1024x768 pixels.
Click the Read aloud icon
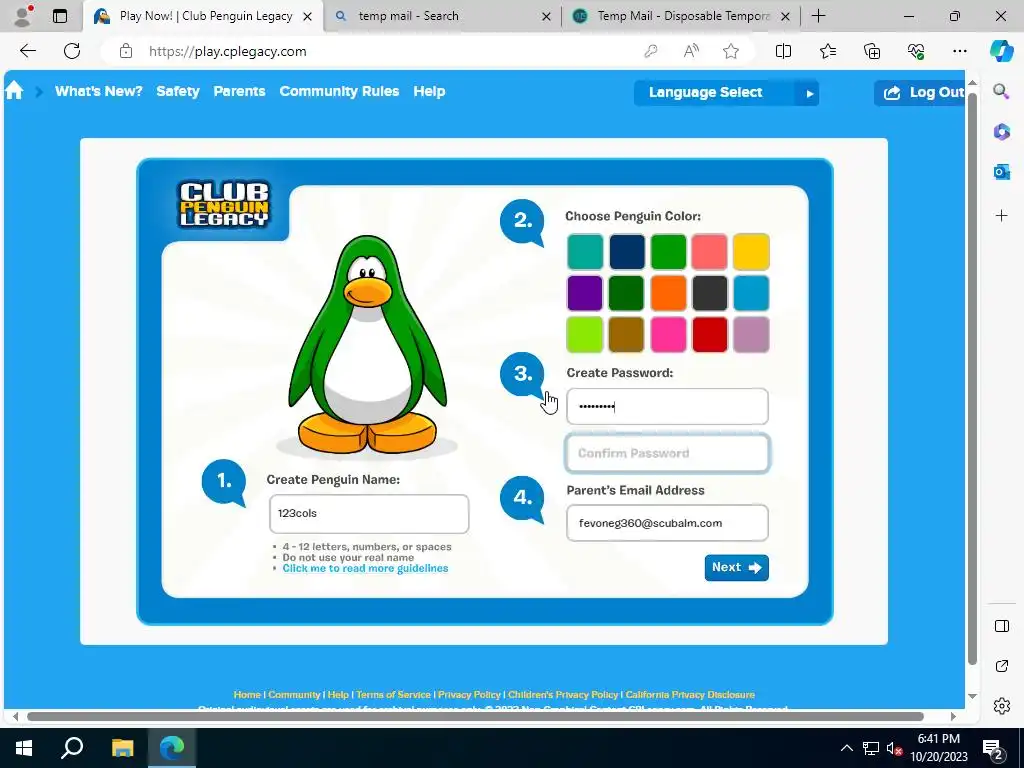691,51
